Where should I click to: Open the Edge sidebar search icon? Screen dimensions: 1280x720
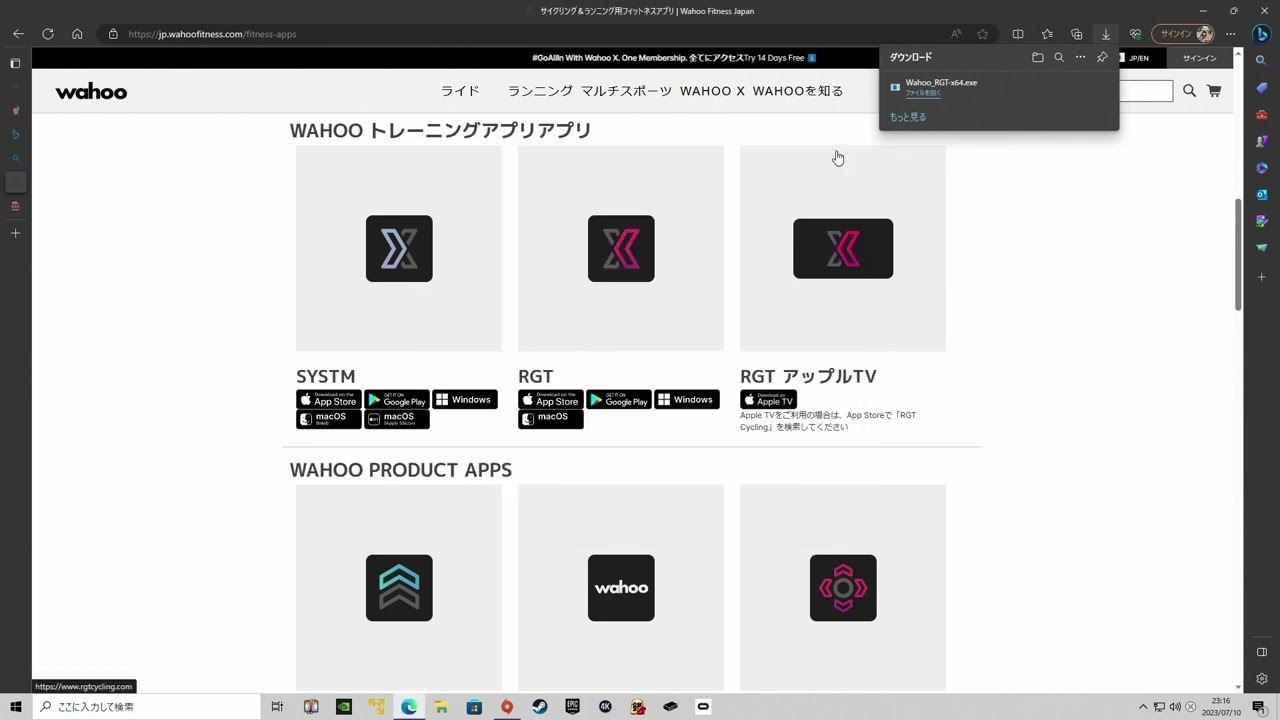point(1262,61)
